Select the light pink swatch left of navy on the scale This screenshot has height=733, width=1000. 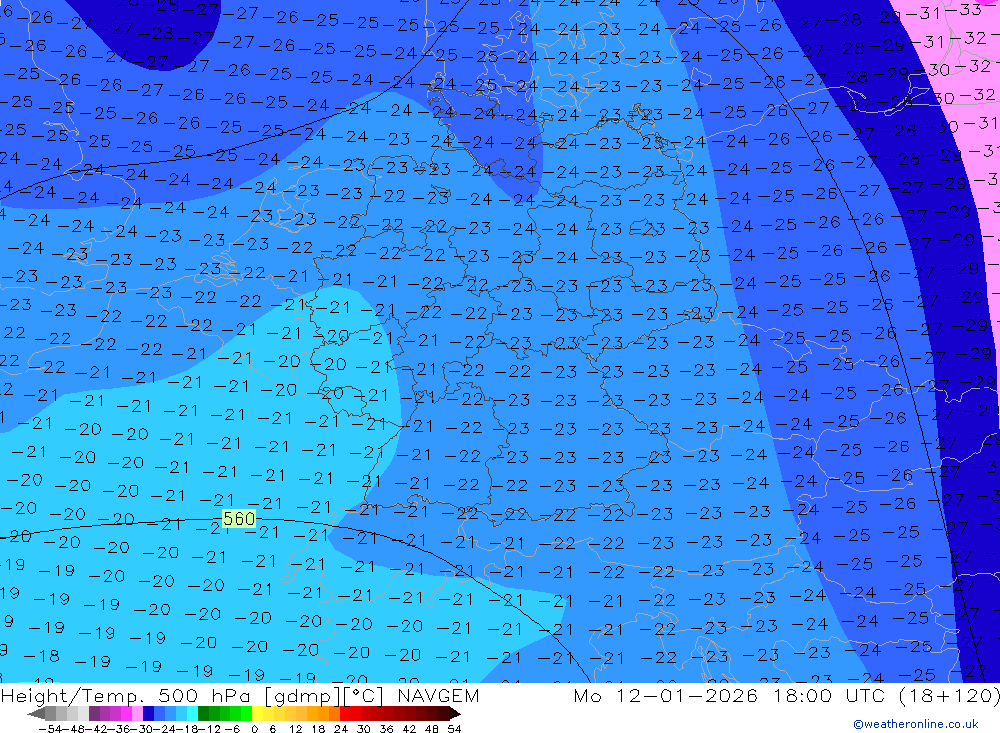point(137,713)
